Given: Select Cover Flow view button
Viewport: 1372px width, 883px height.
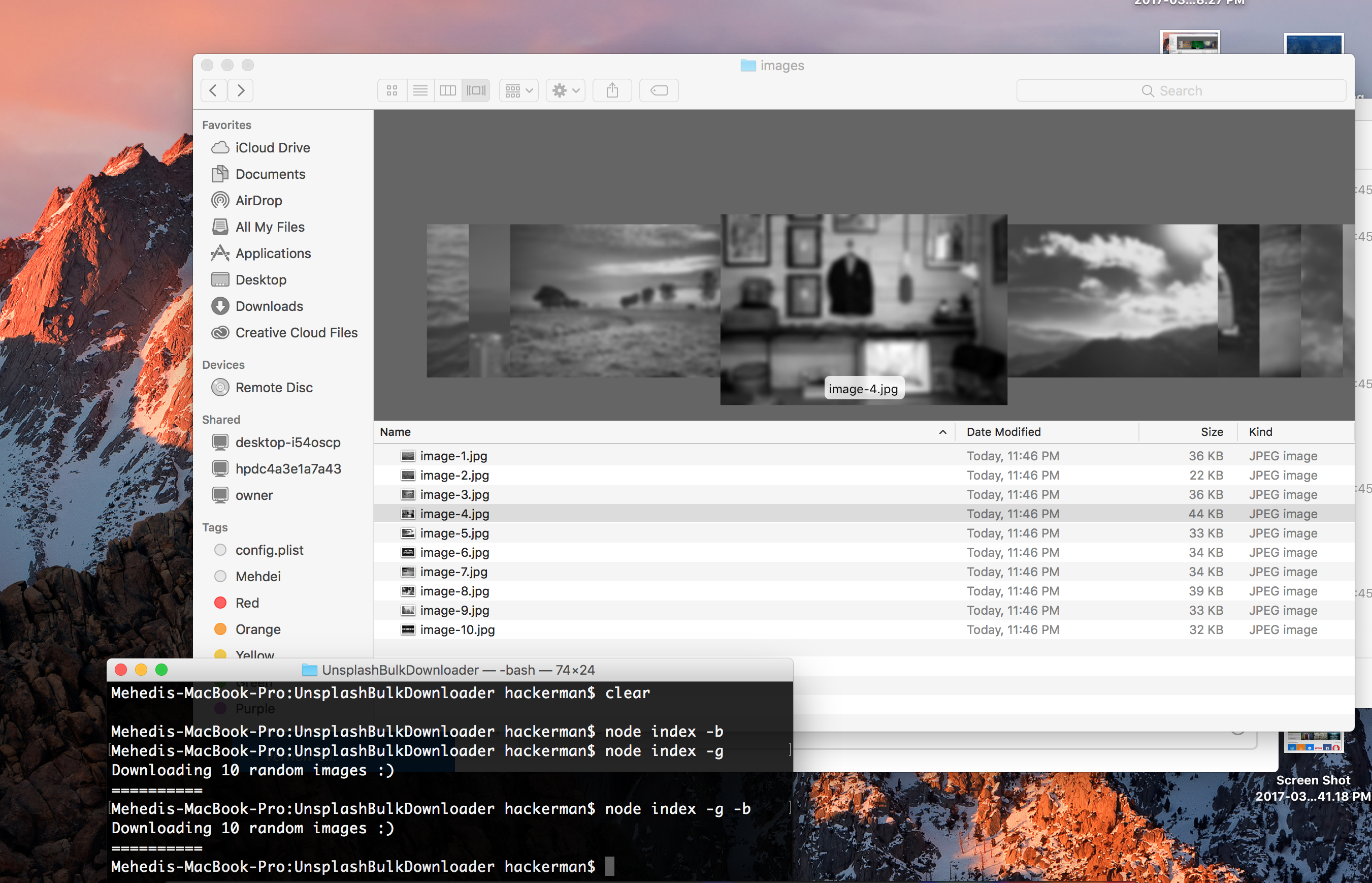Looking at the screenshot, I should [476, 90].
